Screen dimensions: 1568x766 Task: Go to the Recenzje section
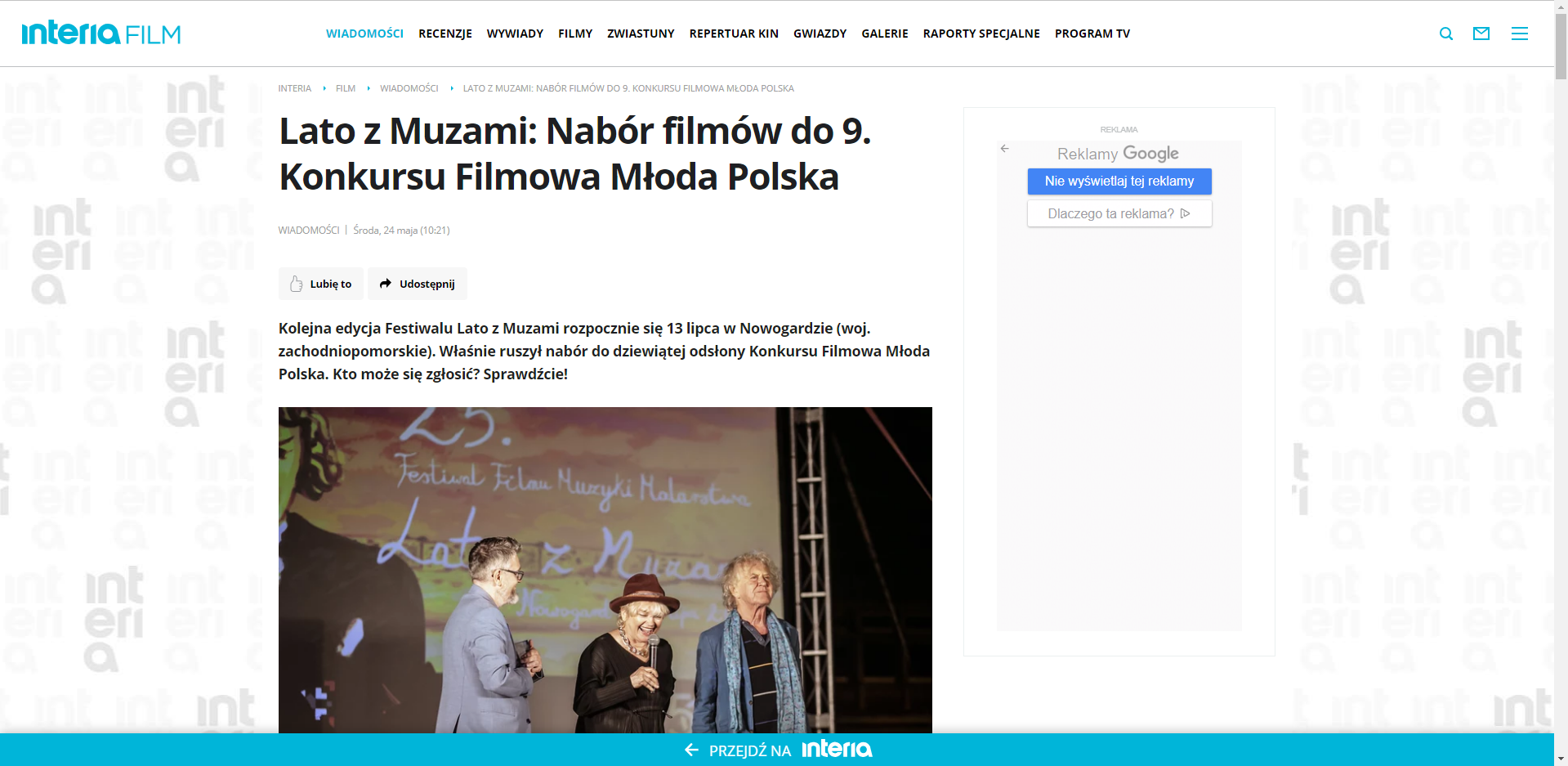pos(444,34)
